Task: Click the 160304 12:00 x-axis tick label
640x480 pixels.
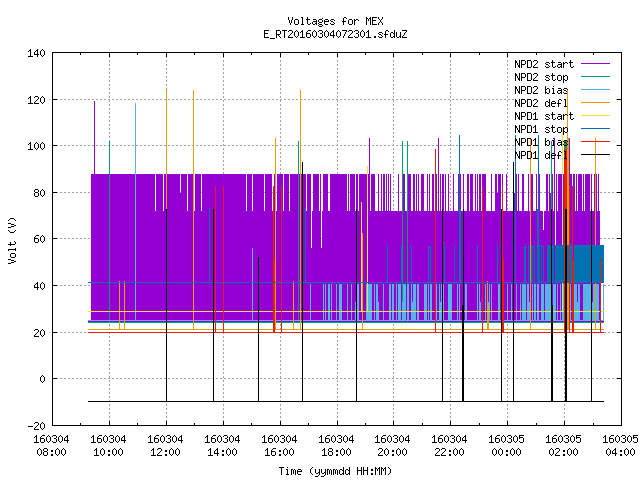Action: point(165,446)
